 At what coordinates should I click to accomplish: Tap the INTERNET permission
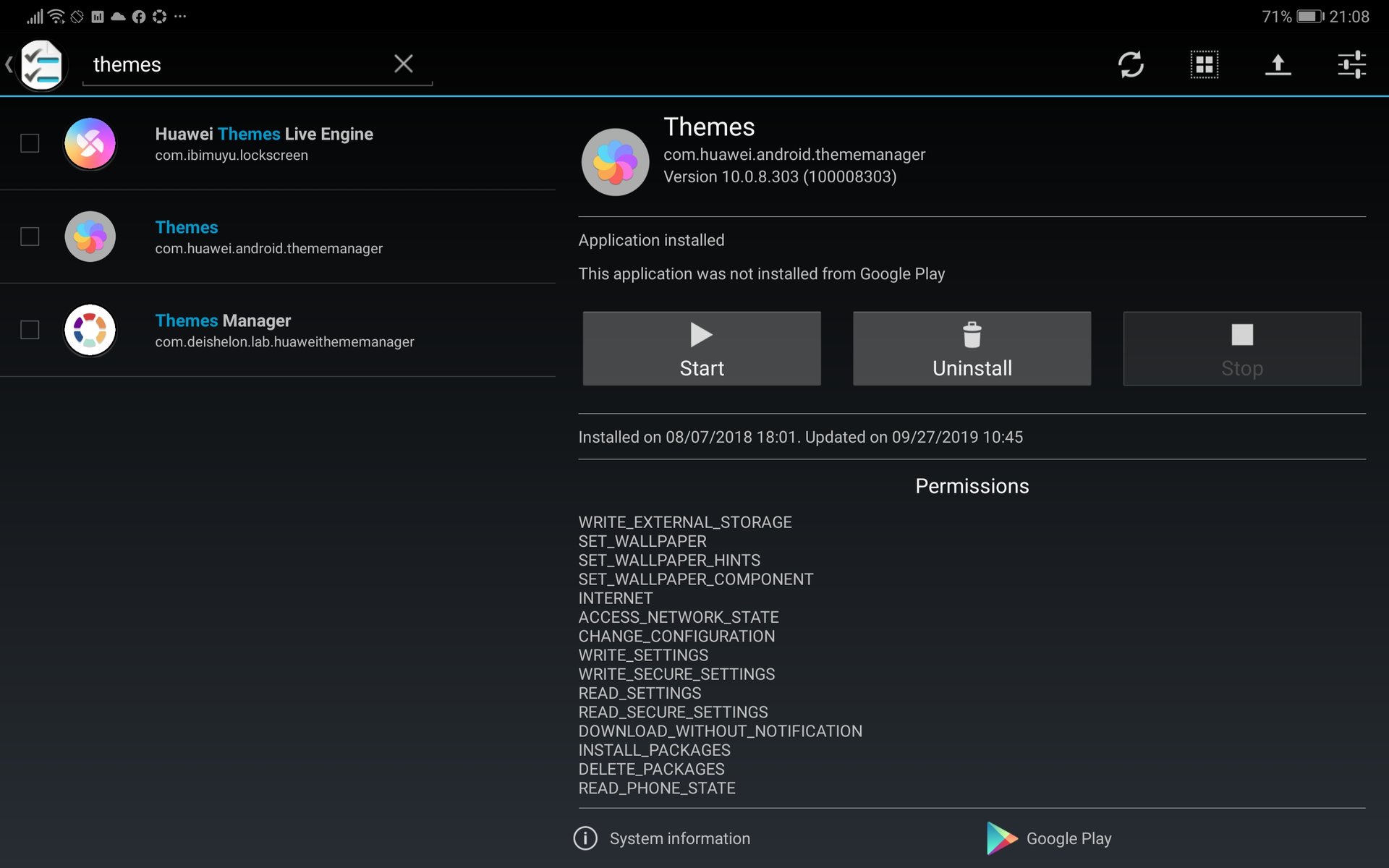point(616,598)
